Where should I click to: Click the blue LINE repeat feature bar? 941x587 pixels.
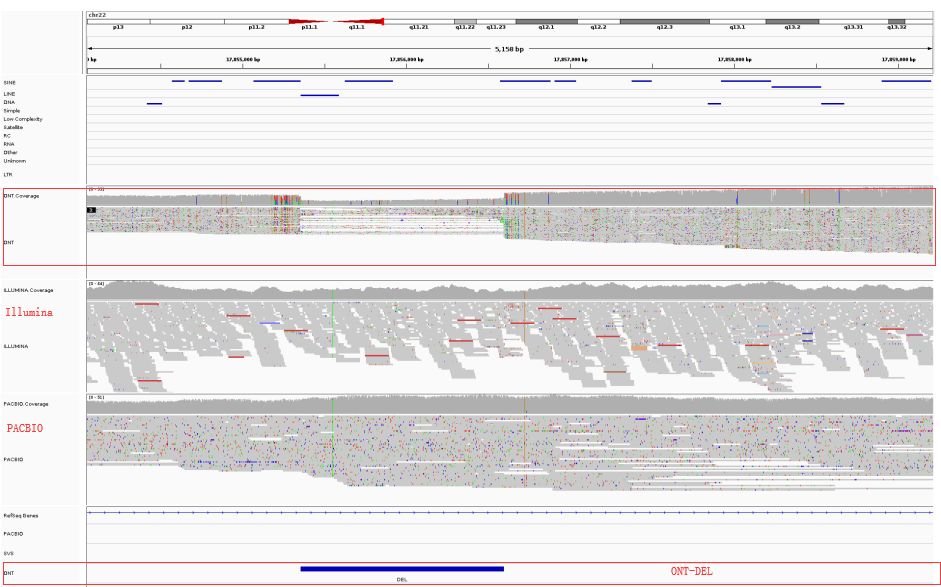pos(319,95)
